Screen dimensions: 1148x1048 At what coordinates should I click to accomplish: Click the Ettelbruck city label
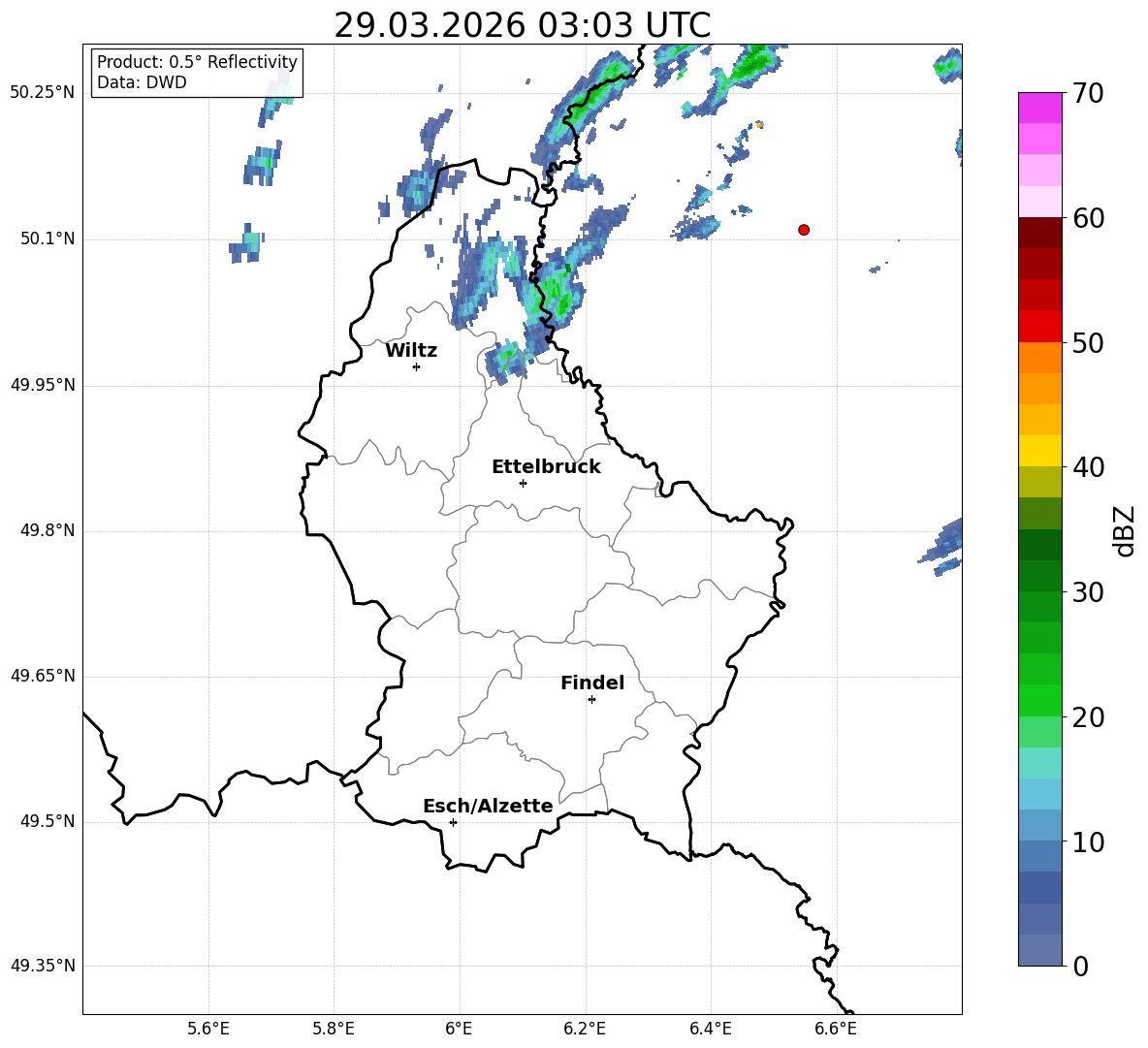[x=546, y=467]
